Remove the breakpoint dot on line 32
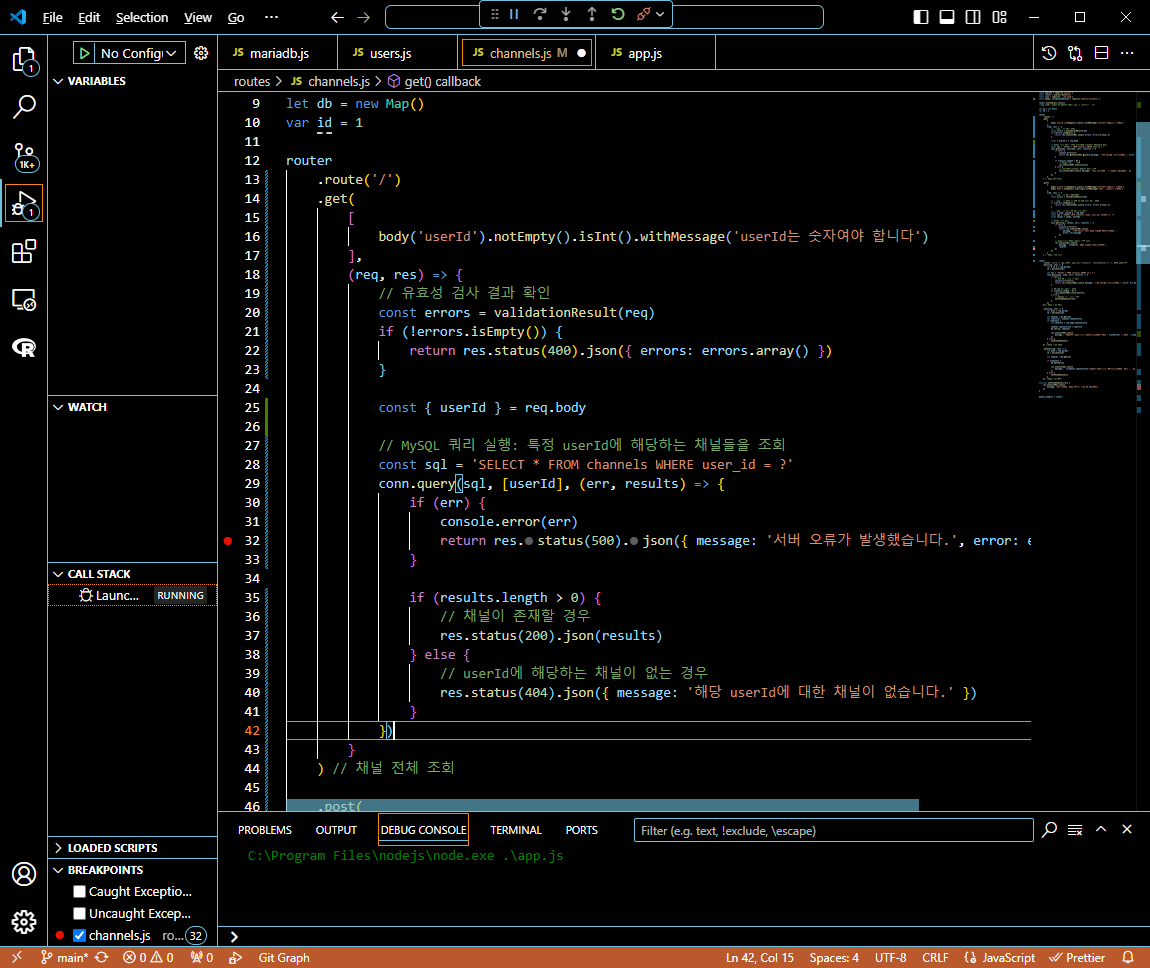This screenshot has height=968, width=1150. point(228,541)
